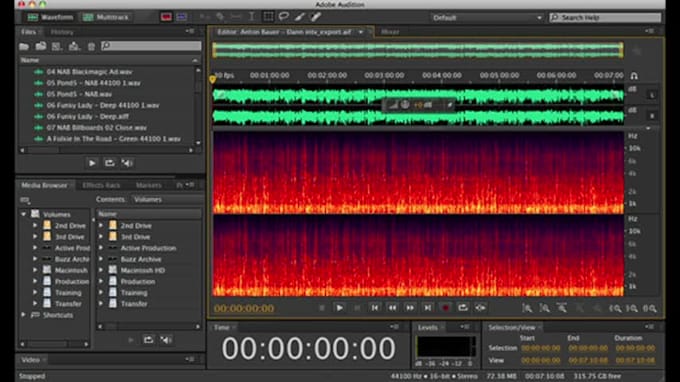Toggle Loop Playback in transport
Image resolution: width=680 pixels, height=382 pixels.
[463, 308]
